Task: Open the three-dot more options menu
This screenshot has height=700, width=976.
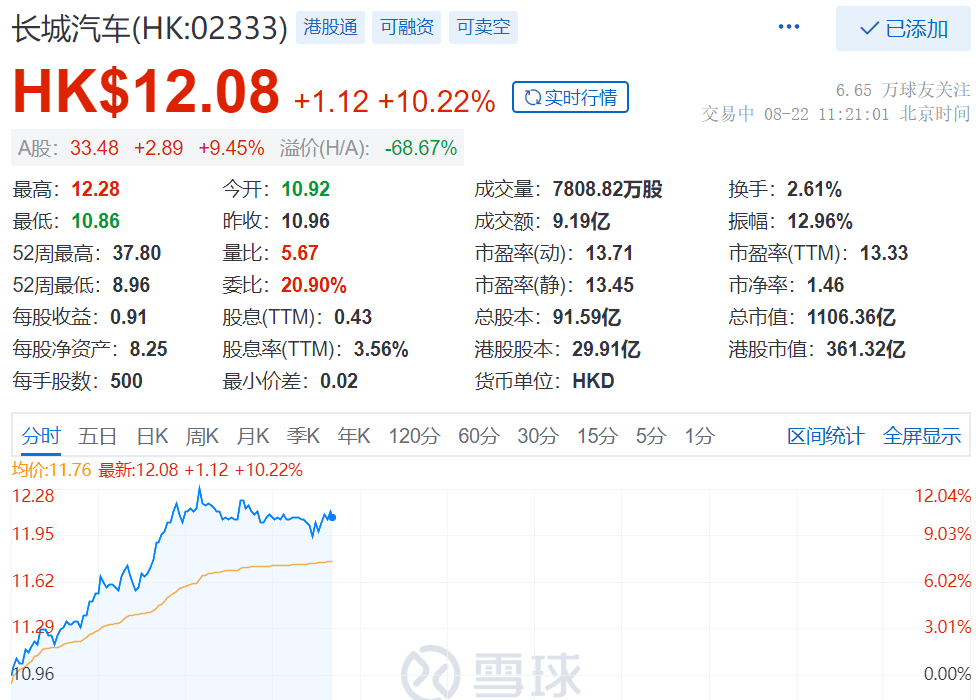Action: [x=789, y=27]
